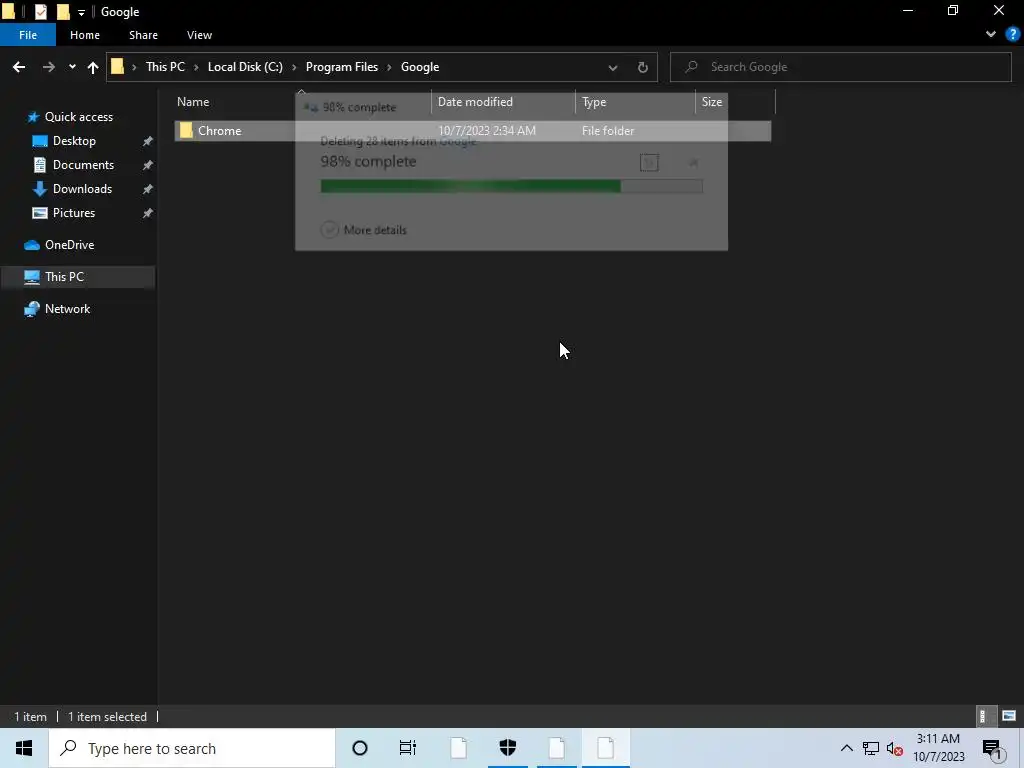
Task: Open Downloads in the navigation pane
Action: pos(82,189)
